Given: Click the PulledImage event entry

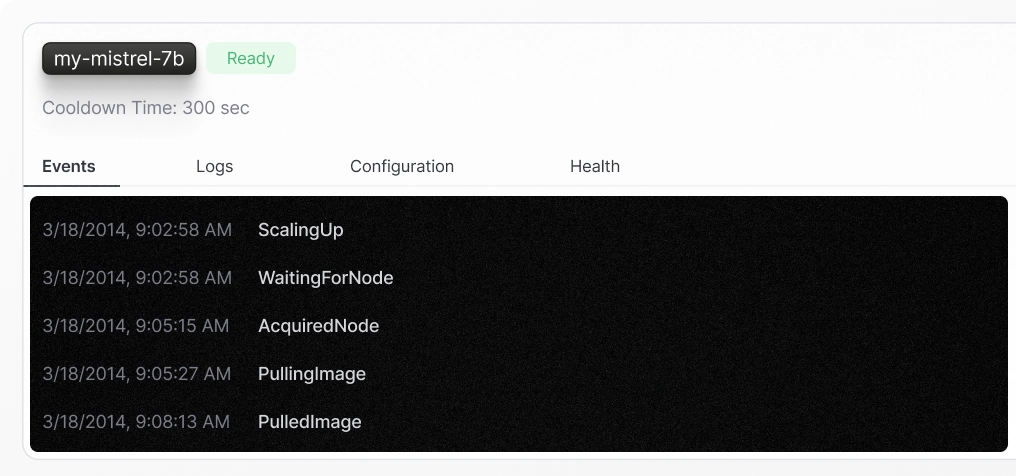Looking at the screenshot, I should click(310, 422).
